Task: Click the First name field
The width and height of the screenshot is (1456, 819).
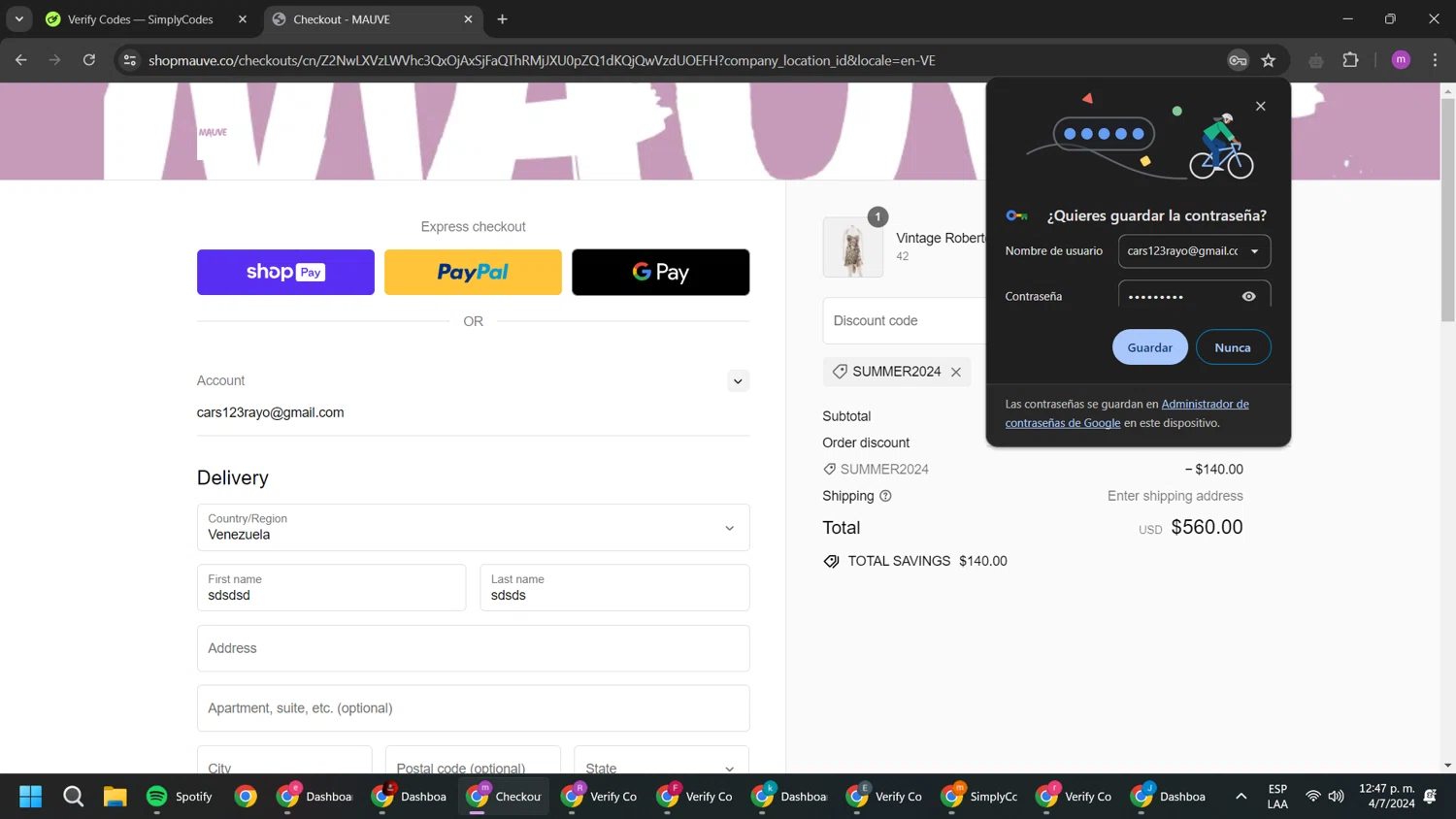Action: [x=331, y=588]
